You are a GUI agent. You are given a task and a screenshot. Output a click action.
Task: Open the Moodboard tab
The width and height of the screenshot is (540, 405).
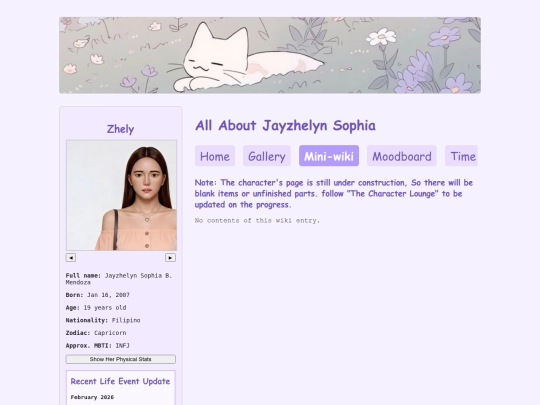[x=402, y=156]
